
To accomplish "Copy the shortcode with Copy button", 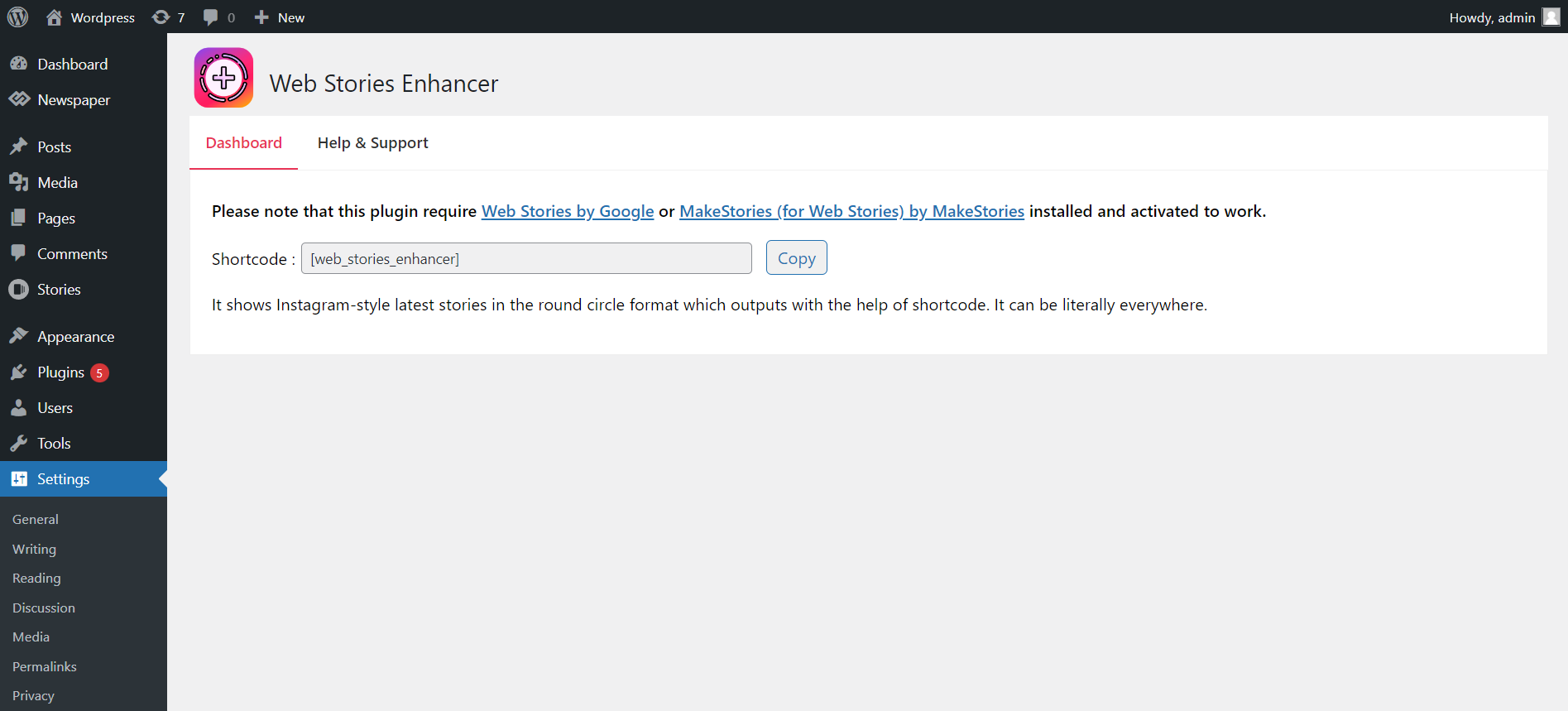I will tap(796, 257).
